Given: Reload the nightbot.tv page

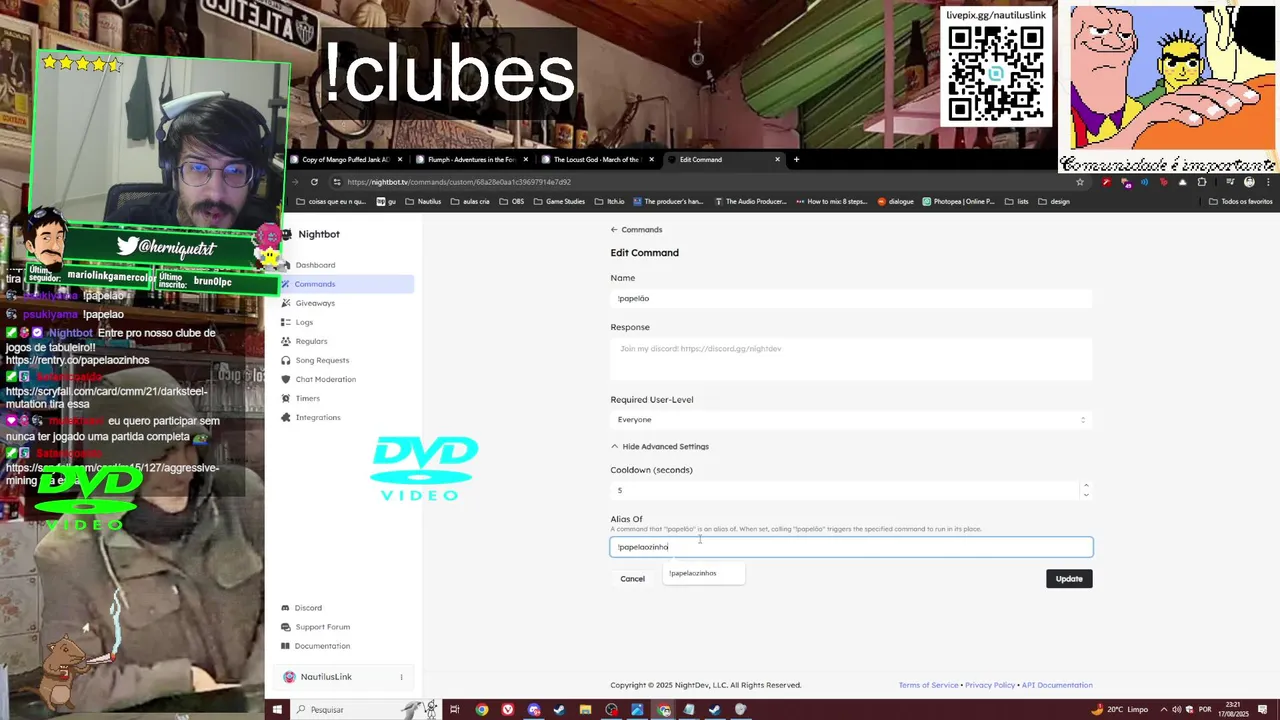Looking at the screenshot, I should click(x=314, y=182).
